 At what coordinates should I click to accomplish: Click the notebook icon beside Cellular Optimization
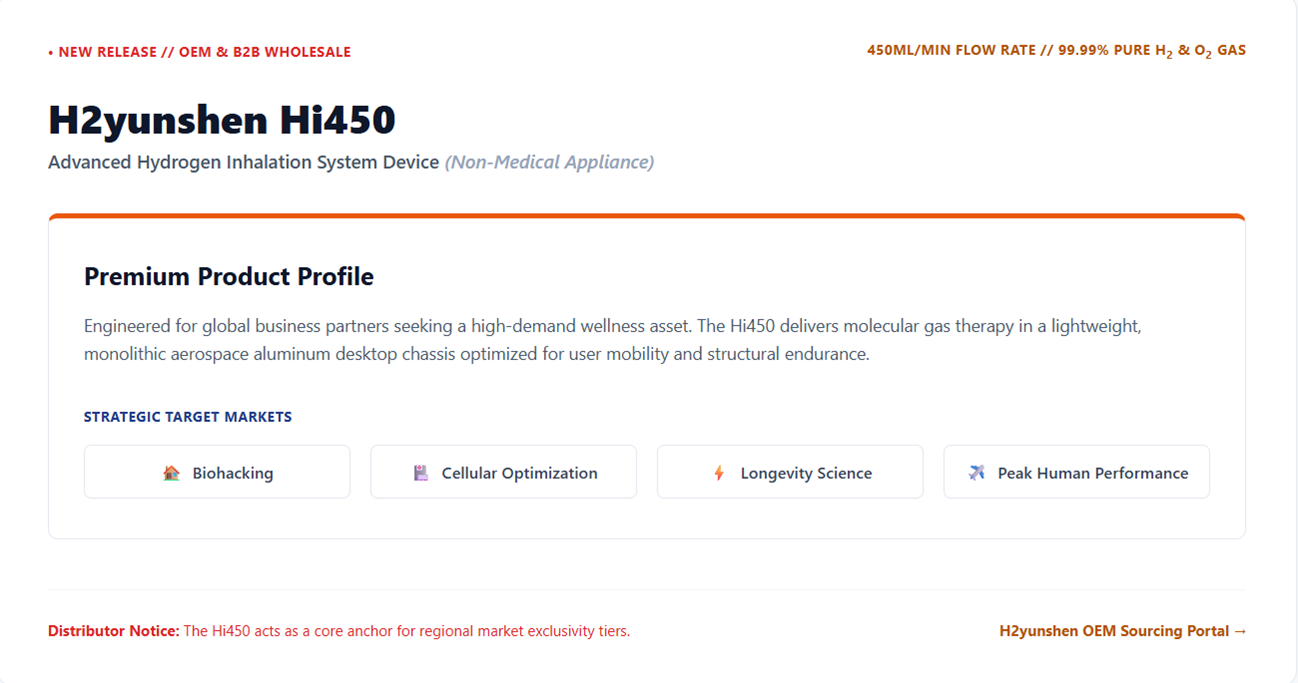(x=421, y=473)
